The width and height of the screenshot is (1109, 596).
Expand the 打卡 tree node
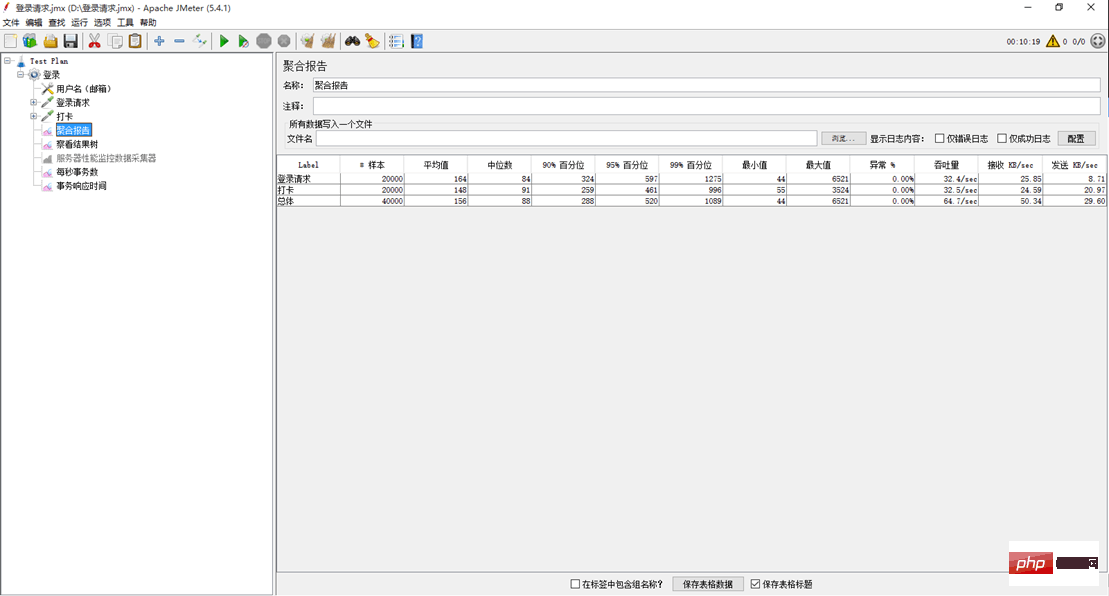(32, 115)
